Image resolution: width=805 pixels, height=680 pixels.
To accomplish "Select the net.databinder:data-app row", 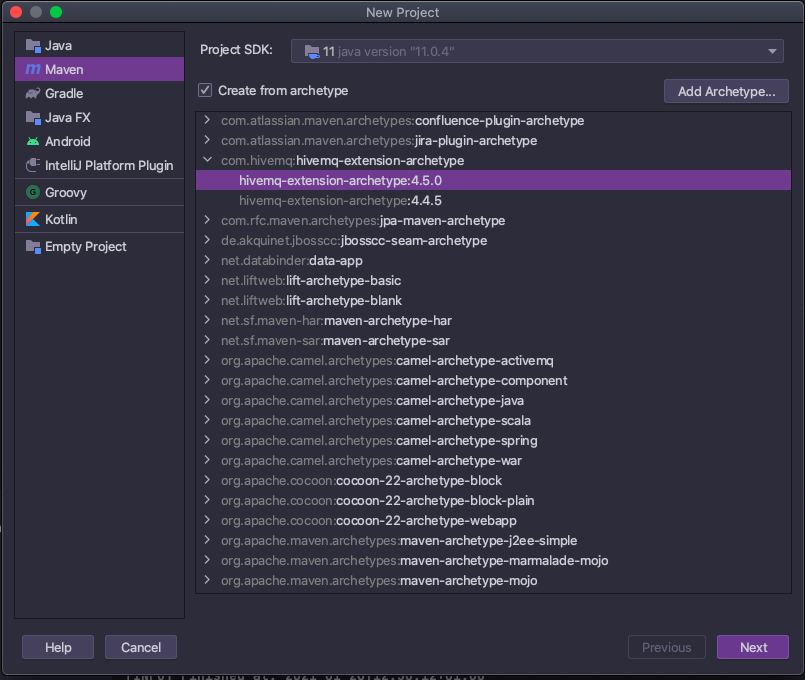I will 493,260.
